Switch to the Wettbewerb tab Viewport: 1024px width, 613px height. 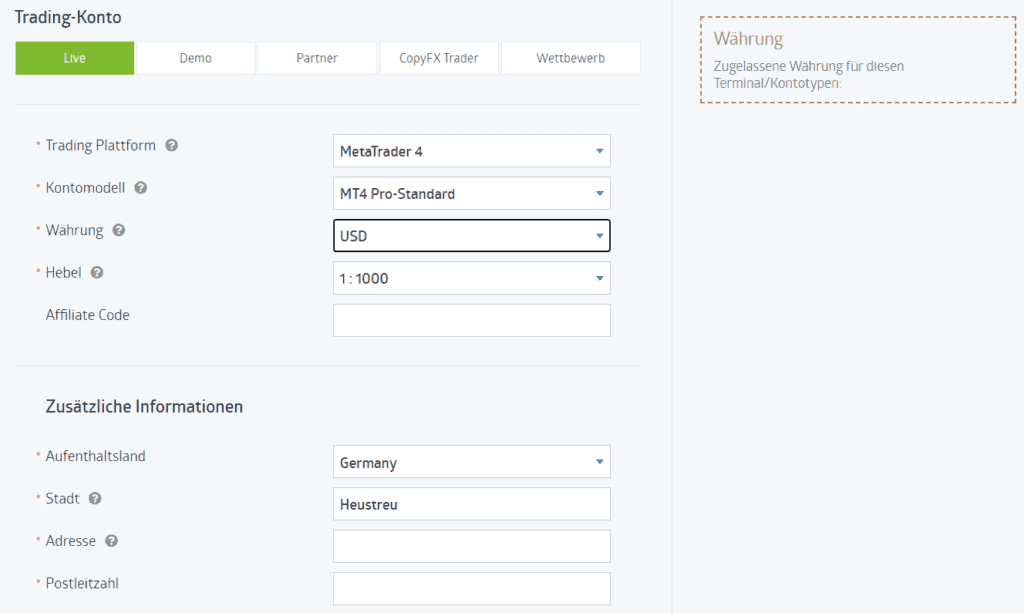pyautogui.click(x=570, y=58)
